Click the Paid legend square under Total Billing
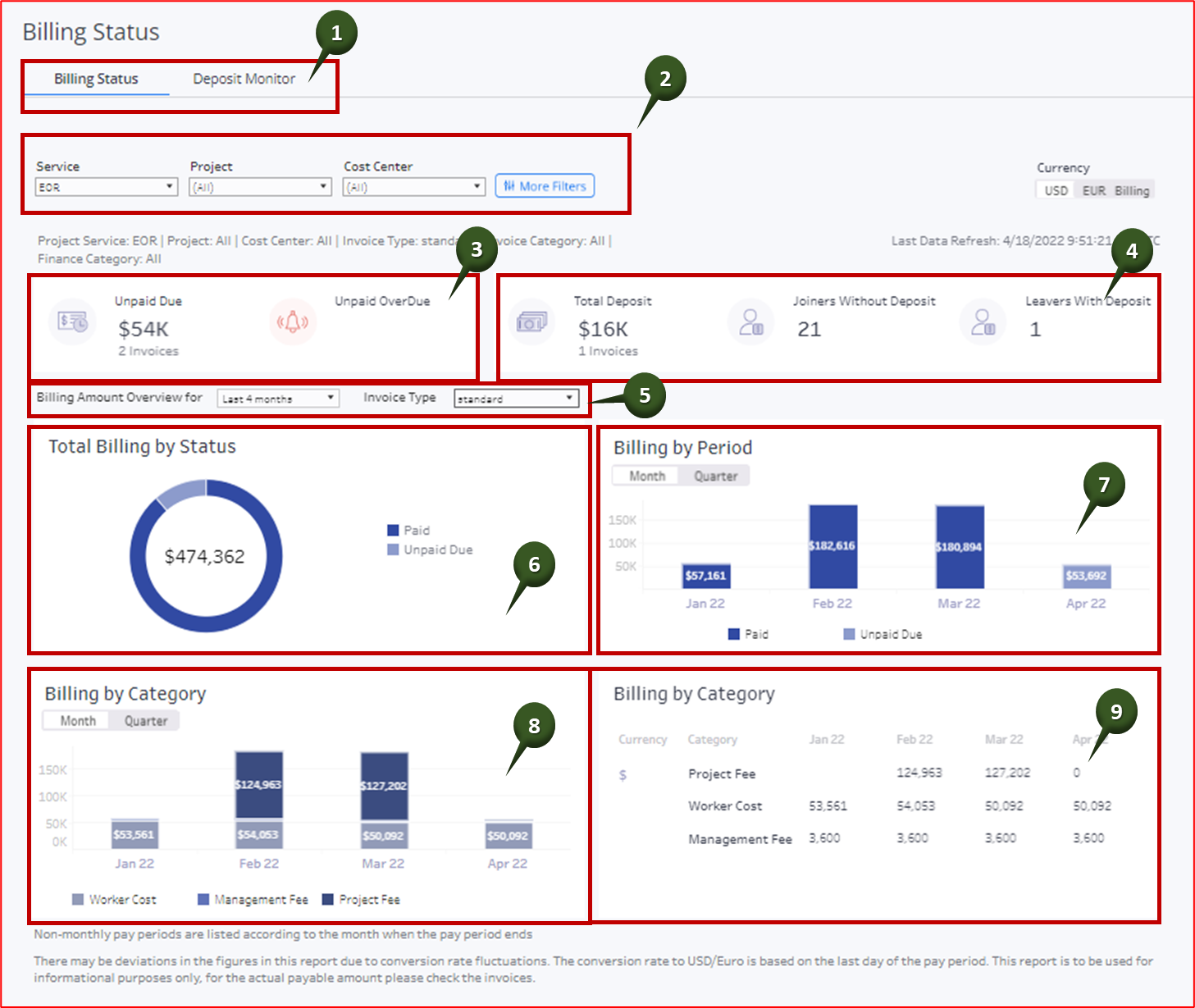1195x1008 pixels. (392, 530)
